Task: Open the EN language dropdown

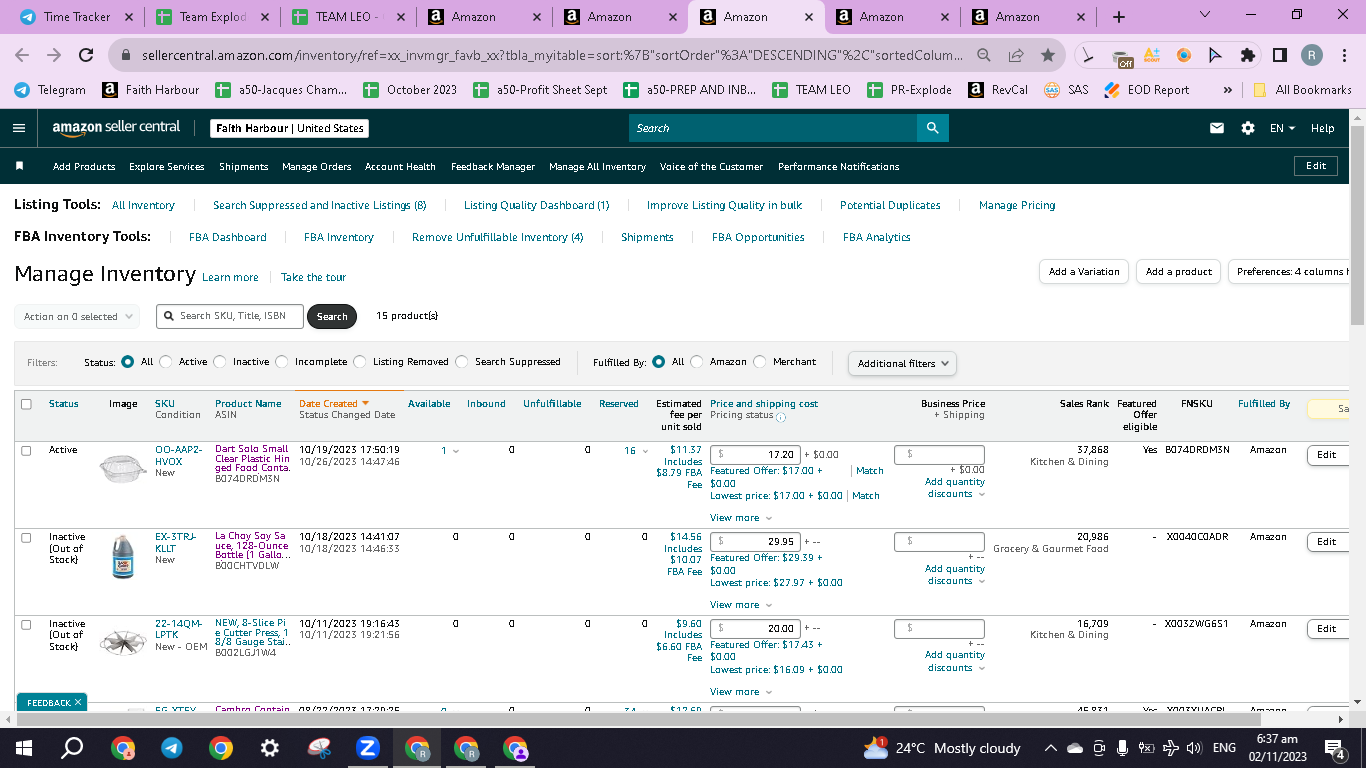Action: (x=1283, y=128)
